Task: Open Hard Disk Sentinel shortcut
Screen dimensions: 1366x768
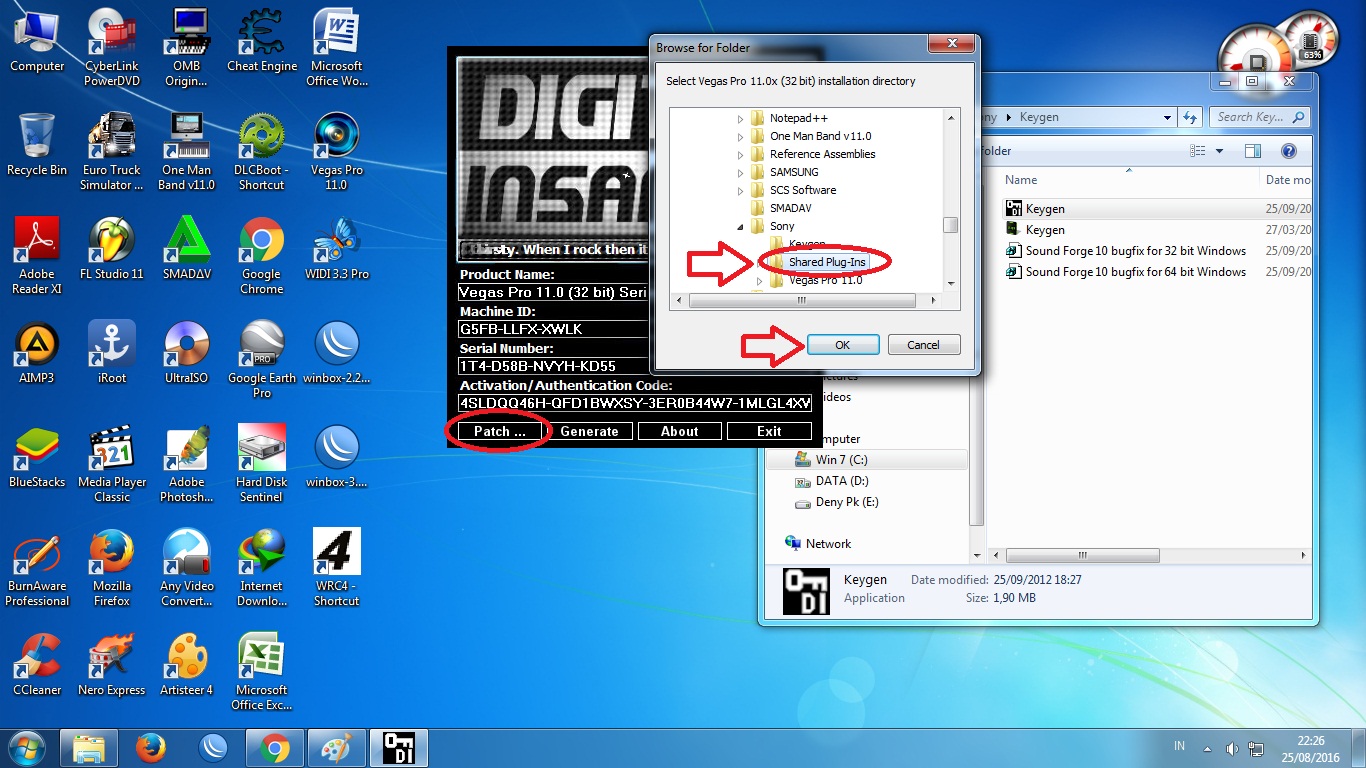Action: click(262, 463)
